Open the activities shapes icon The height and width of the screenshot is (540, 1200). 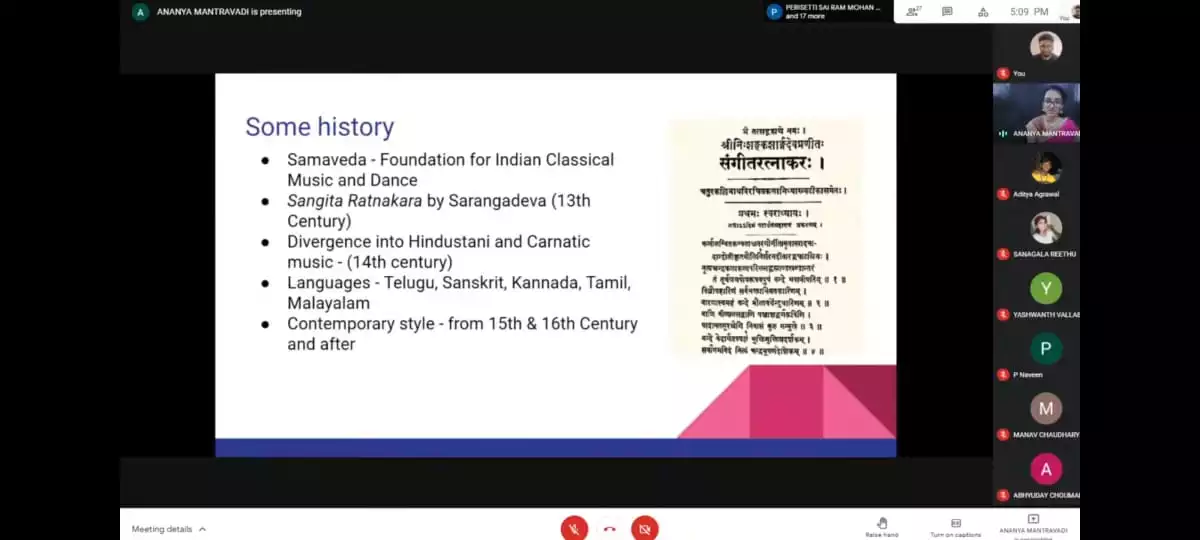[983, 12]
